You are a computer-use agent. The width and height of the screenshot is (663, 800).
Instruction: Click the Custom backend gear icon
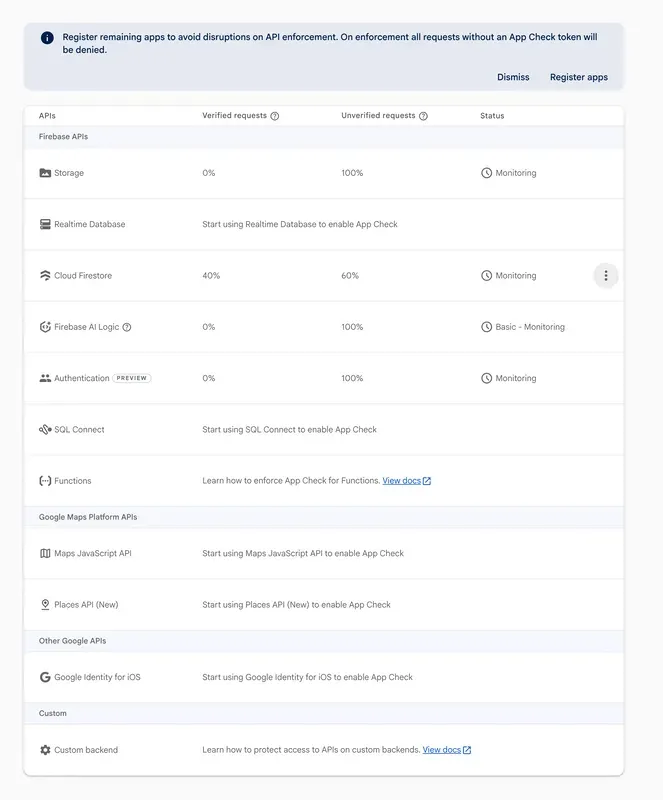tap(45, 750)
